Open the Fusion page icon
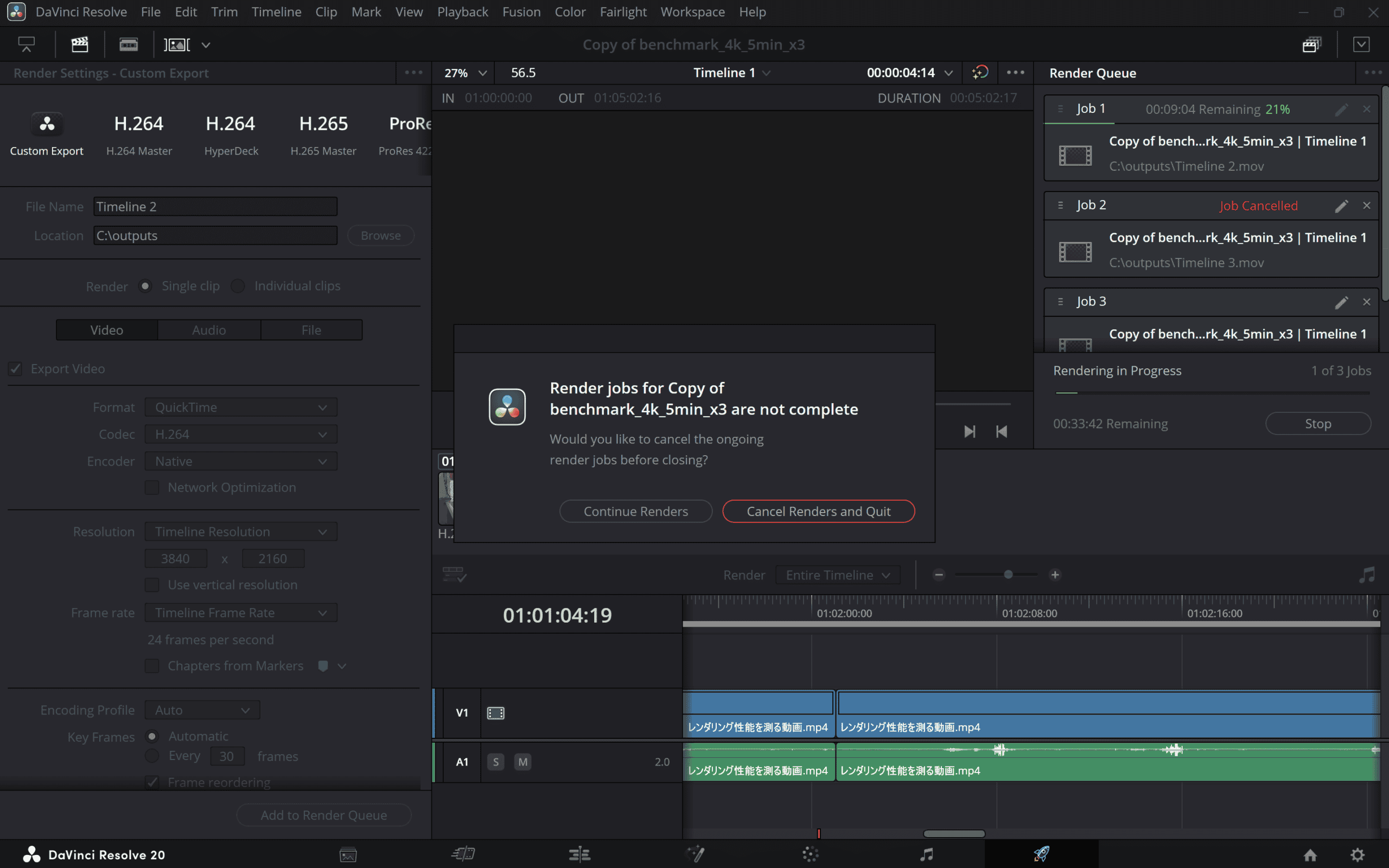The image size is (1389, 868). (x=695, y=854)
